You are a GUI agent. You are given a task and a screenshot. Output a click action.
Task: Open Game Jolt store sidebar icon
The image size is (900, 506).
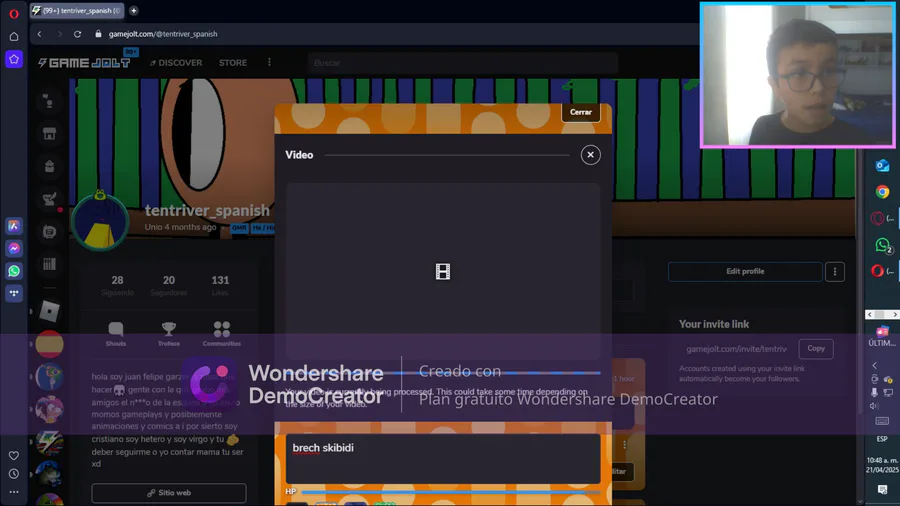click(x=49, y=134)
